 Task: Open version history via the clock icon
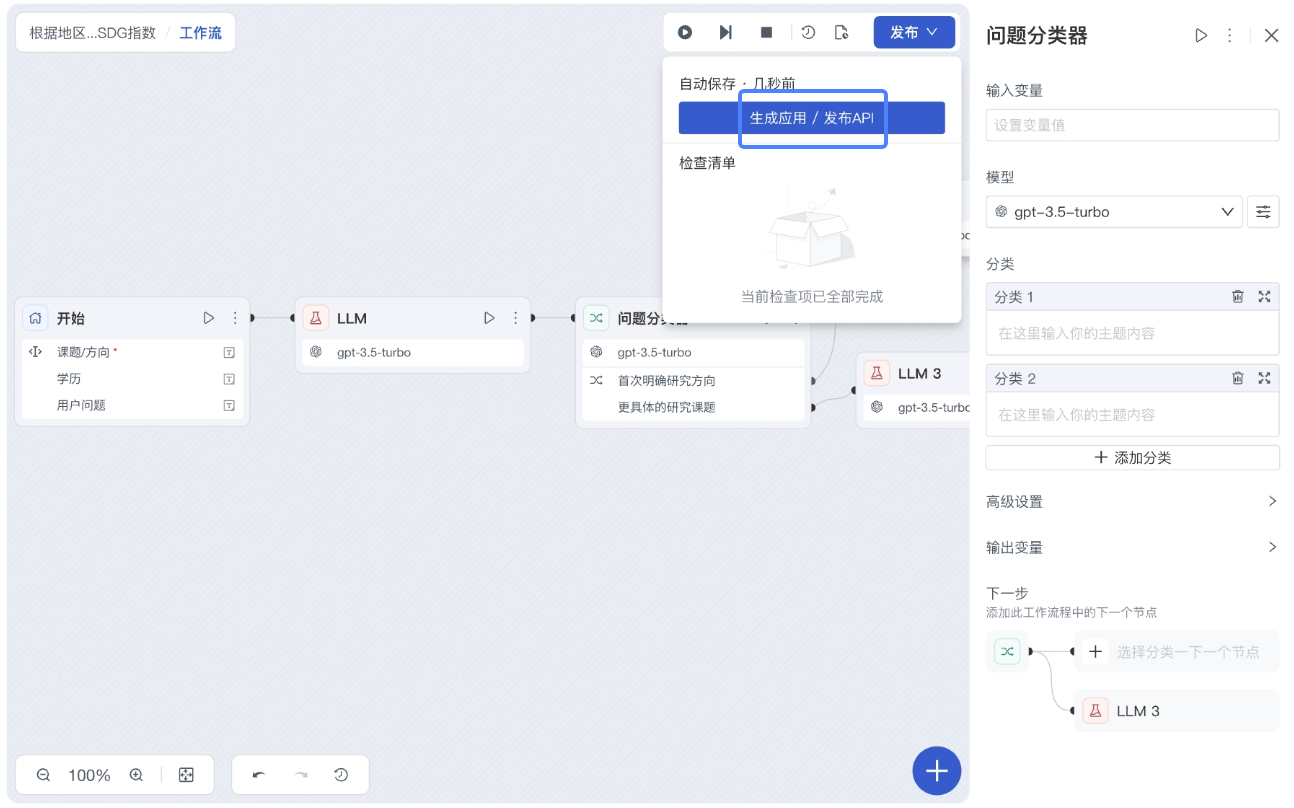pyautogui.click(x=808, y=32)
